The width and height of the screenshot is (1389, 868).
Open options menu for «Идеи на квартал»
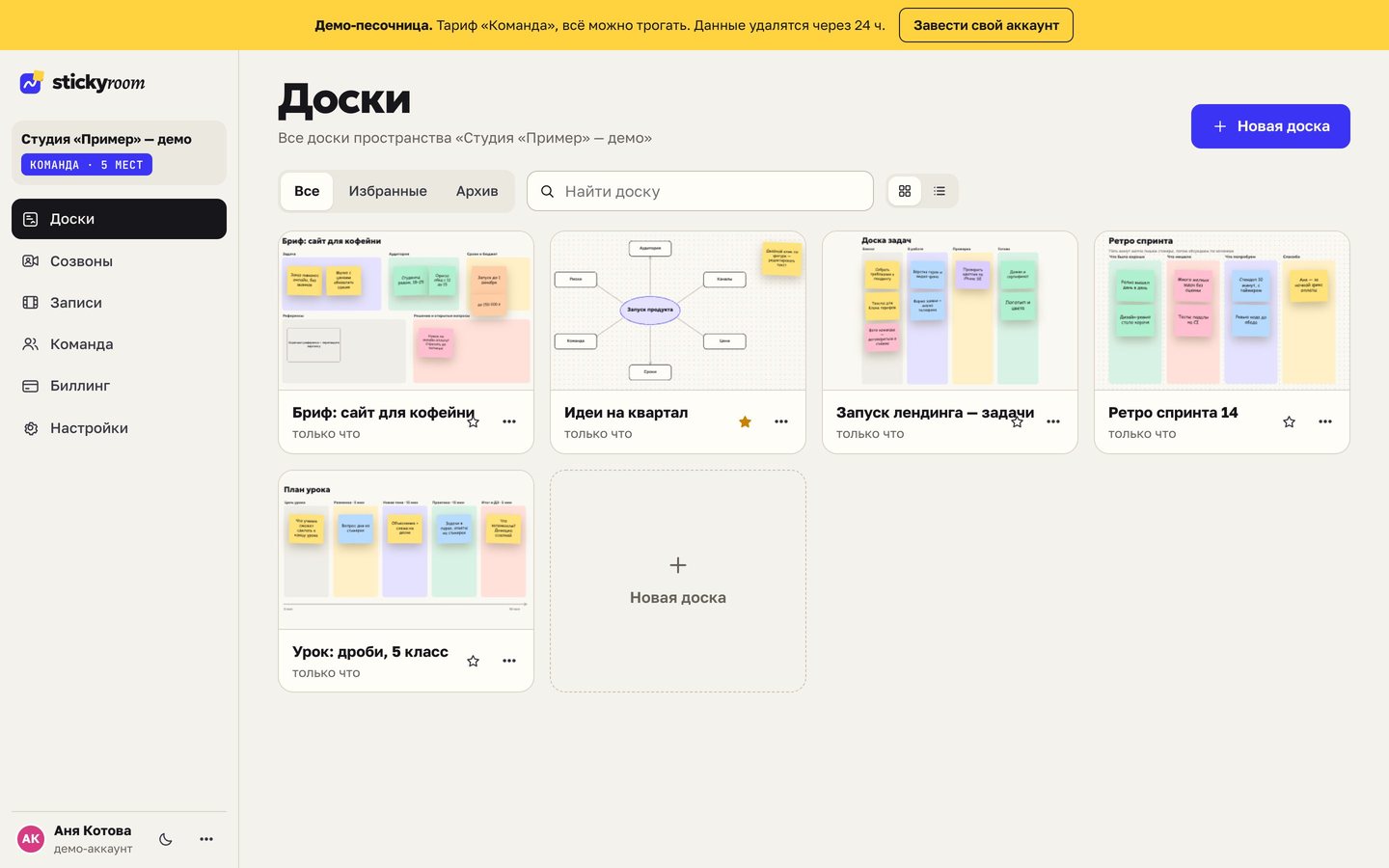click(781, 421)
